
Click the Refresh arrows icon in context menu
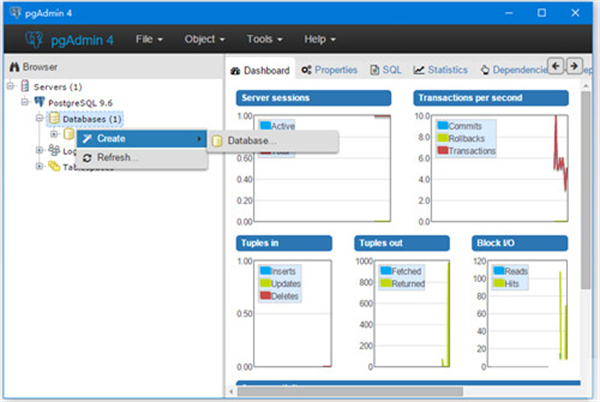point(87,158)
